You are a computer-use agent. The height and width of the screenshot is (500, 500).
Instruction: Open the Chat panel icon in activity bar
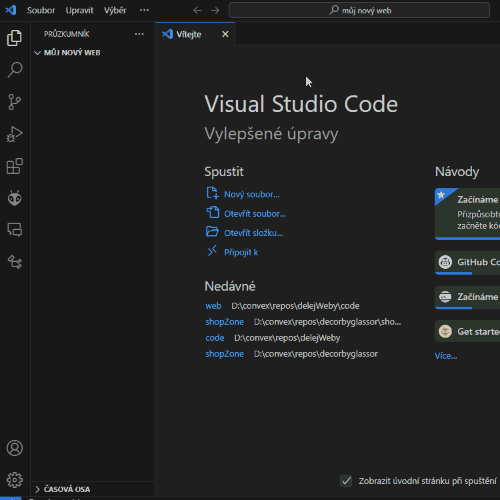[x=15, y=230]
